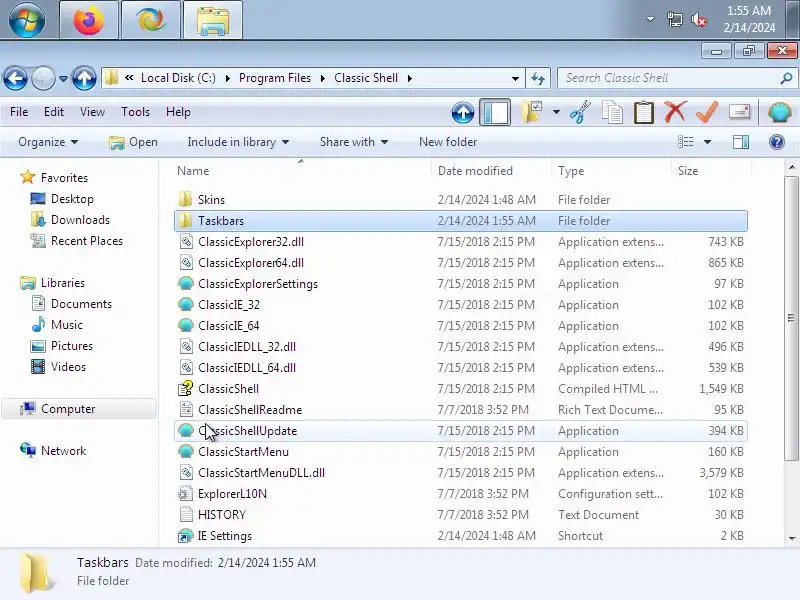Delete with the red X toolbar icon
Viewport: 800px width, 600px height.
676,112
